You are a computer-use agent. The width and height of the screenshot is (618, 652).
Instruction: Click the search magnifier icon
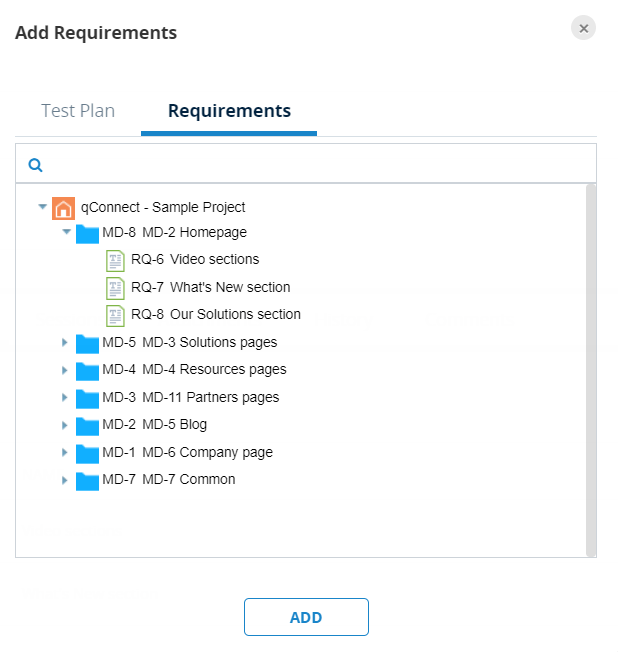pyautogui.click(x=35, y=165)
